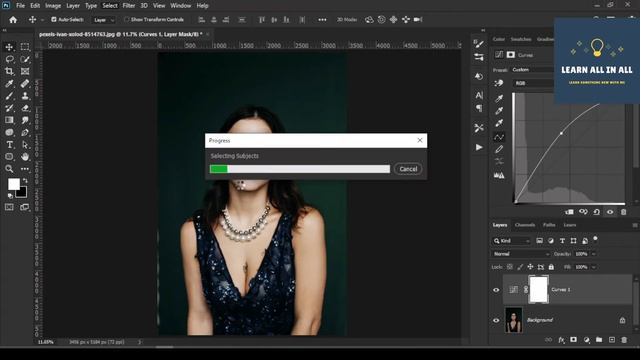Toggle the Auto-Select checkbox
640x360 pixels.
[x=53, y=20]
